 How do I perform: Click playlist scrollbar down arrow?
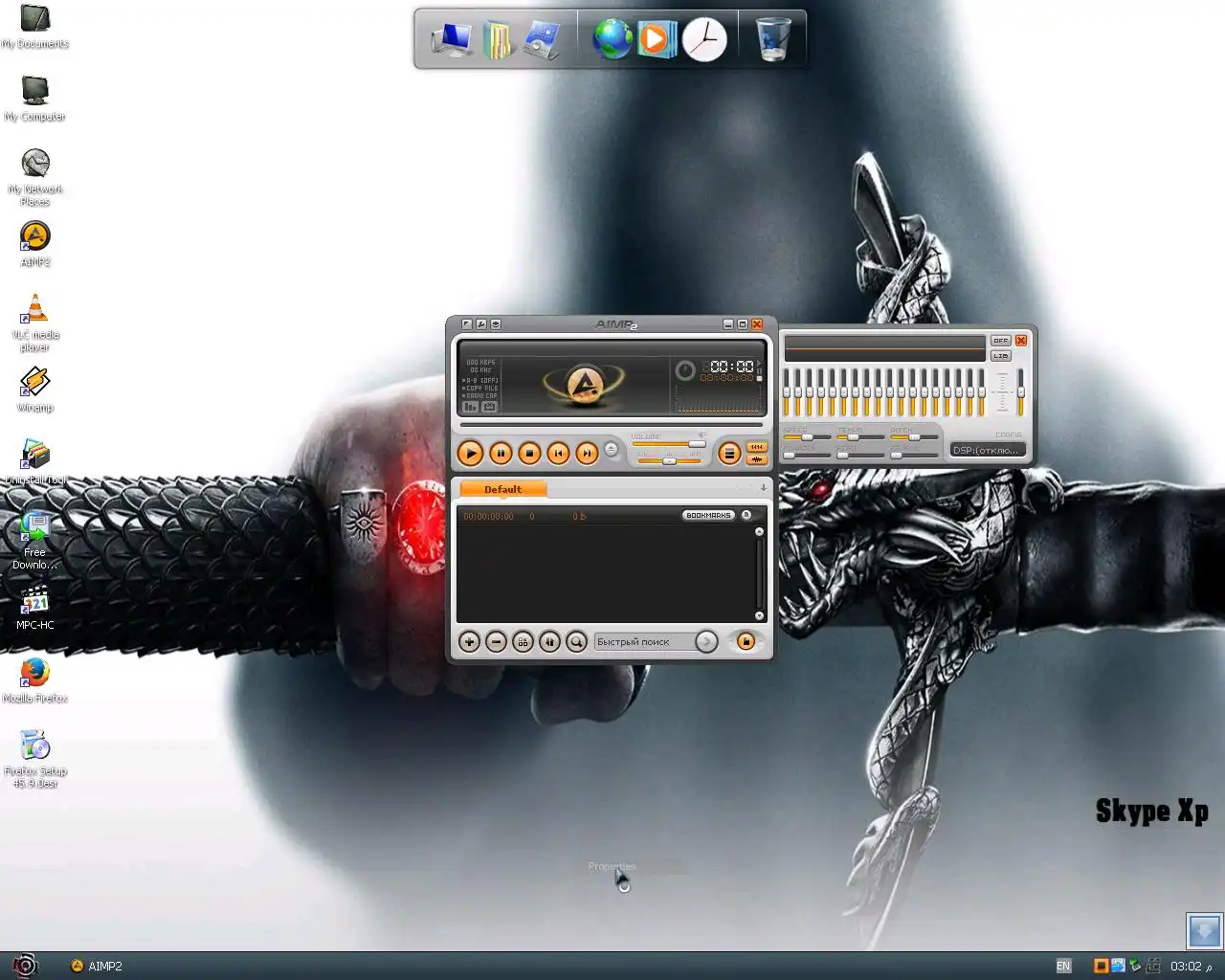[x=760, y=616]
